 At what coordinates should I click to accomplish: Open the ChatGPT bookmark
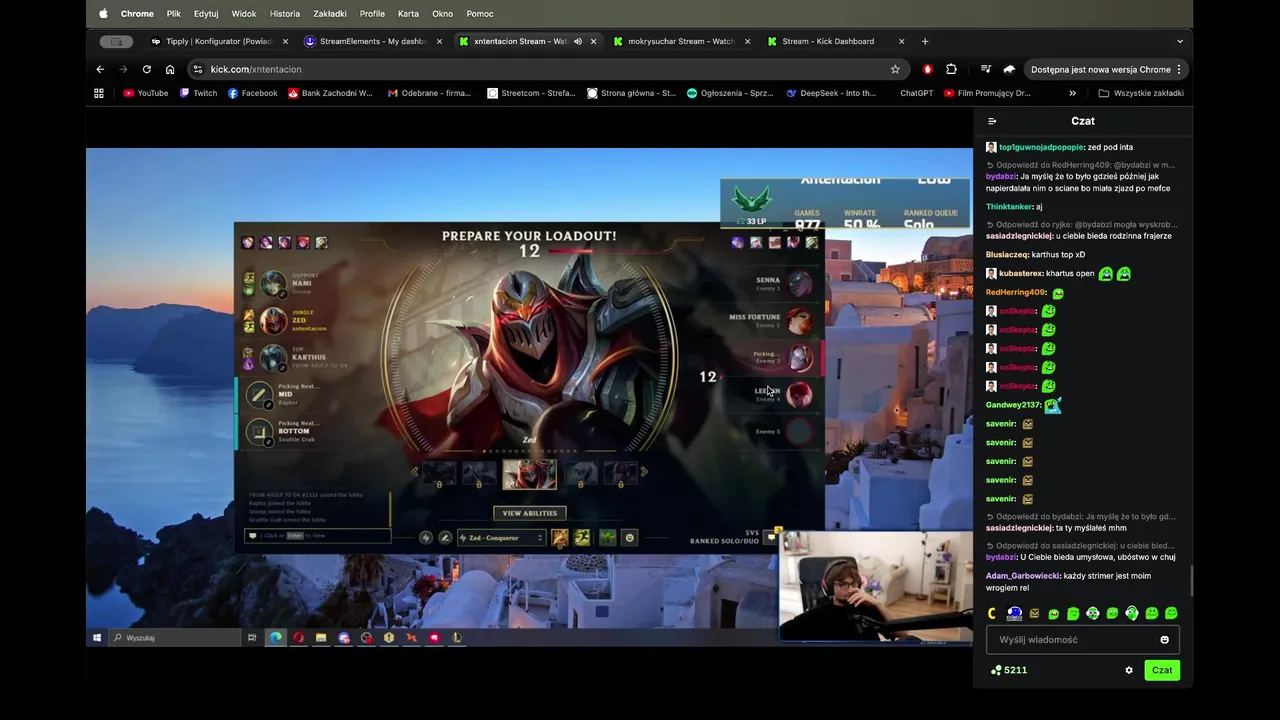pos(916,93)
